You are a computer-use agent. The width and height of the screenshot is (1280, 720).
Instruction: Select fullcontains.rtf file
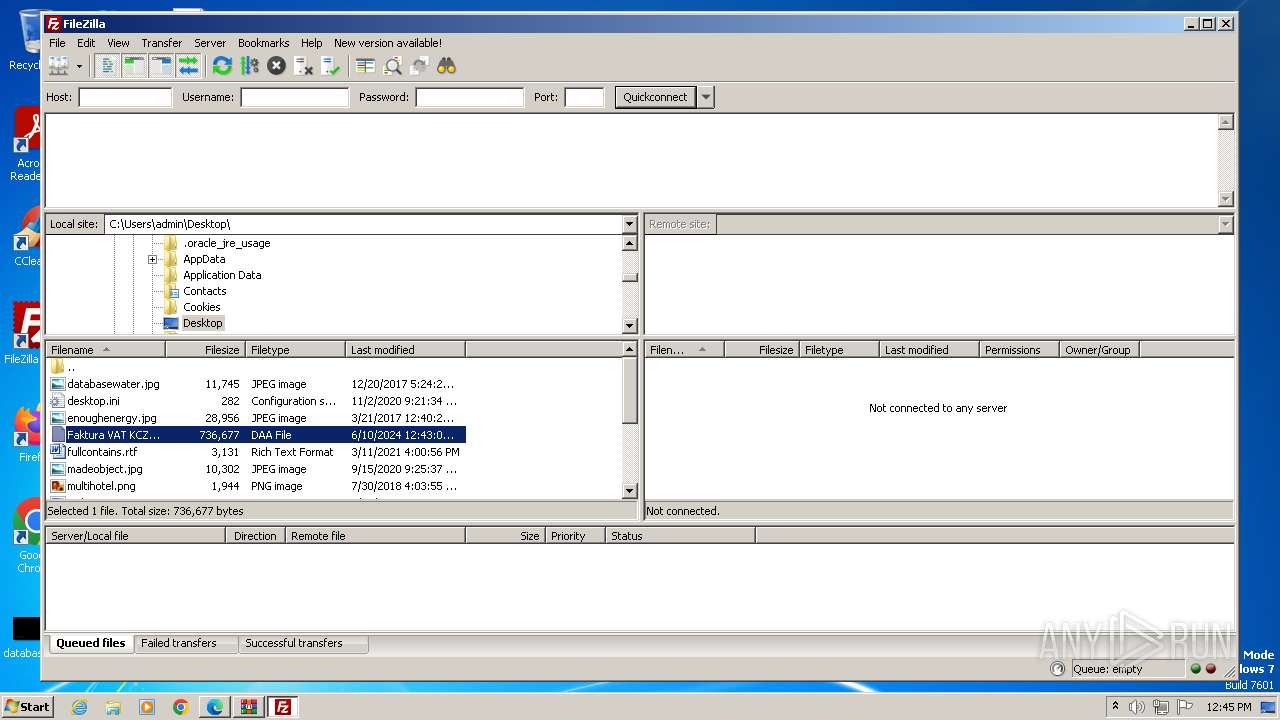[255, 452]
